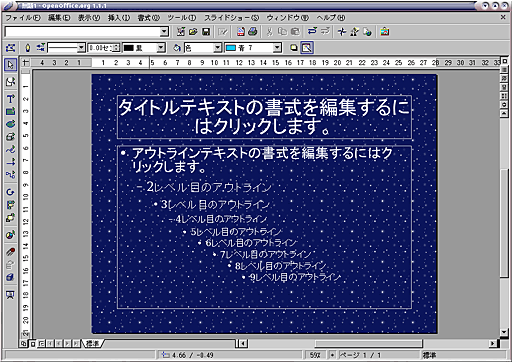This screenshot has width=512, height=362.
Task: Open the line color dropdown showing 黒
Action: pos(161,48)
